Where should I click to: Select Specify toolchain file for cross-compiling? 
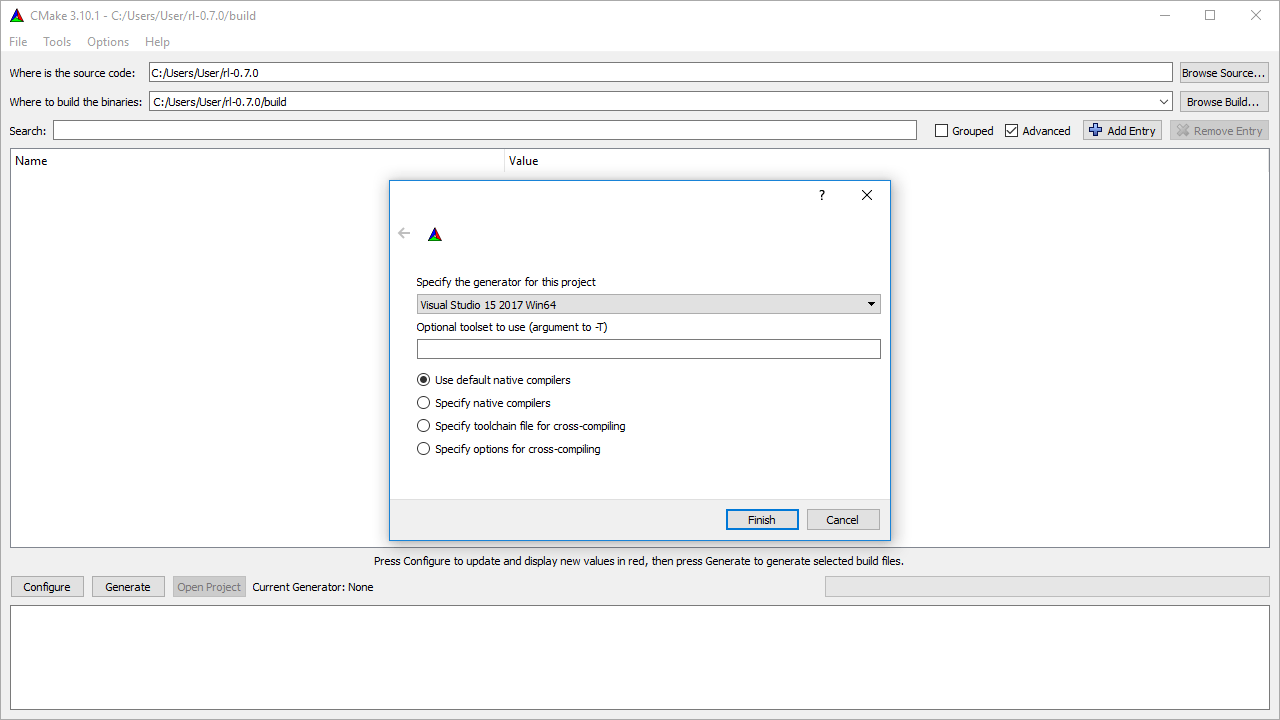tap(423, 425)
